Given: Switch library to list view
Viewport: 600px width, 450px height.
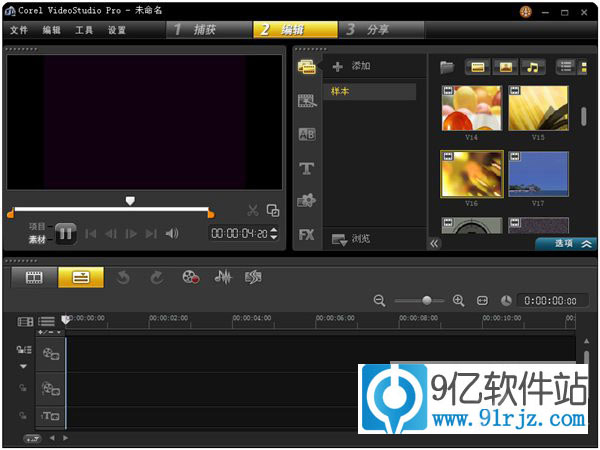Looking at the screenshot, I should 566,67.
